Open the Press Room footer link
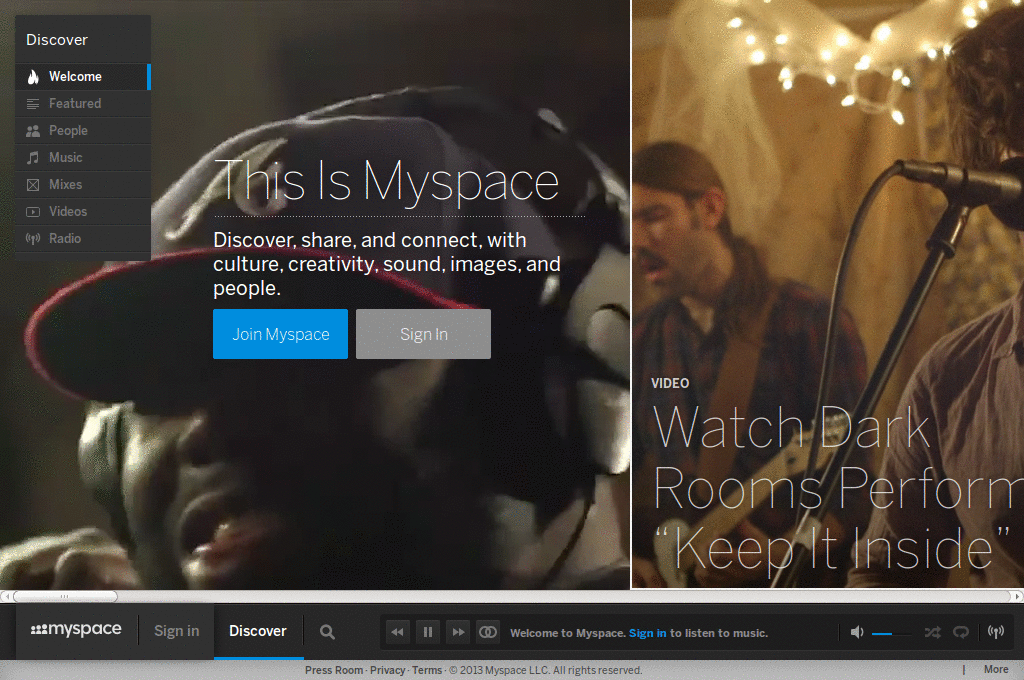The height and width of the screenshot is (680, 1024). pyautogui.click(x=334, y=670)
